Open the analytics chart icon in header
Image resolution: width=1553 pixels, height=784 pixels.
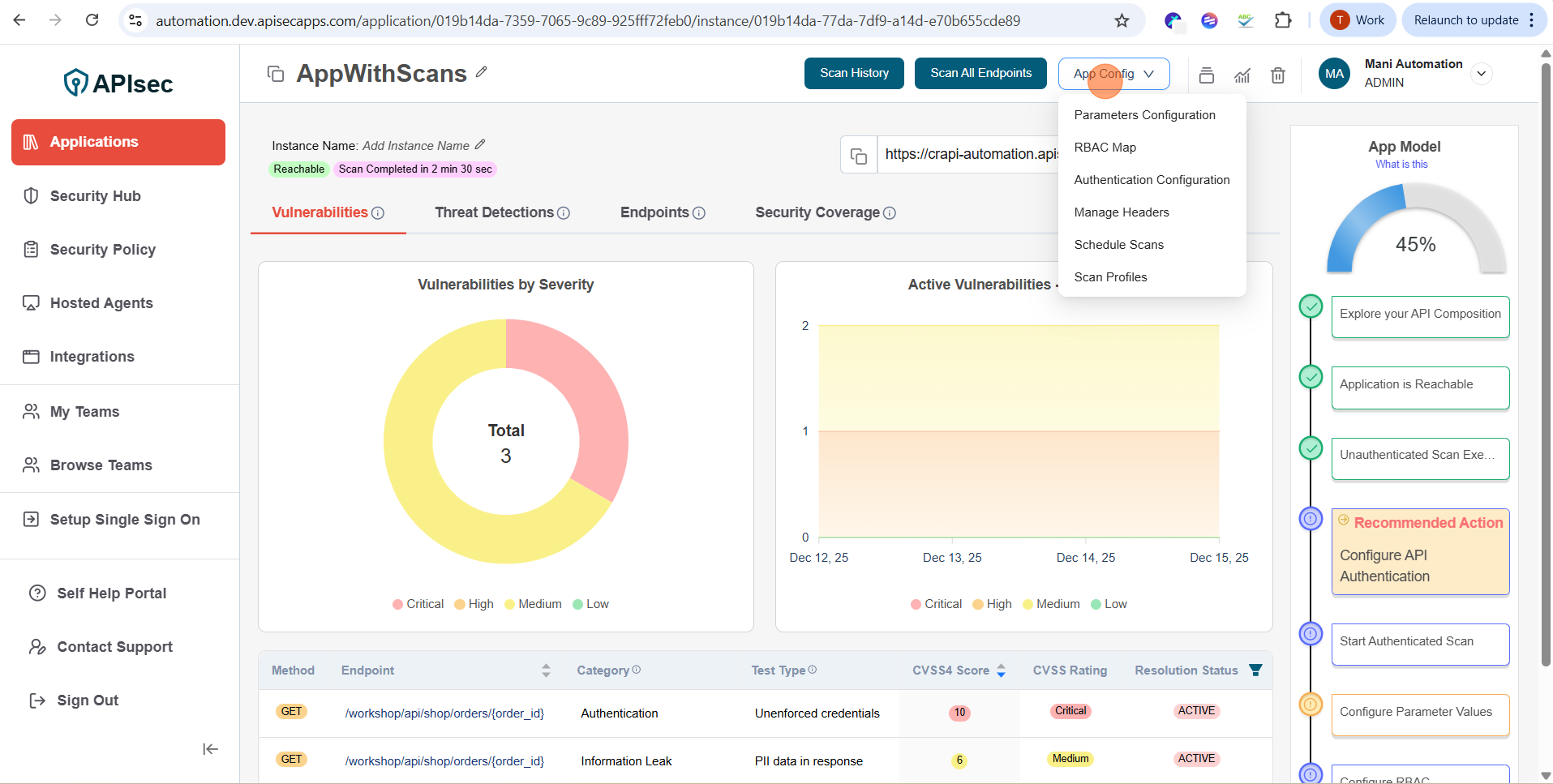tap(1242, 75)
